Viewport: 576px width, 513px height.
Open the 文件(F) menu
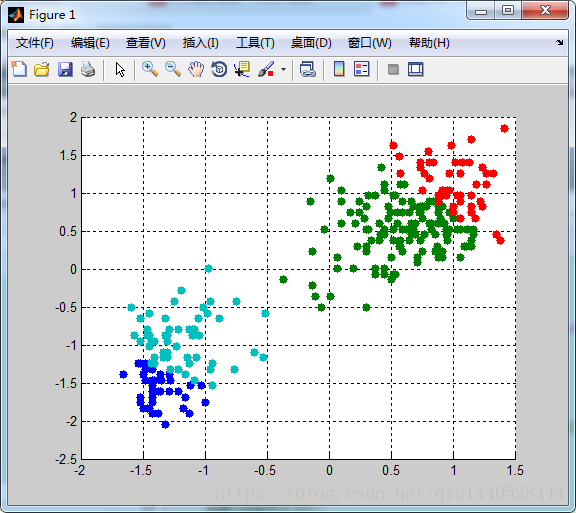35,43
